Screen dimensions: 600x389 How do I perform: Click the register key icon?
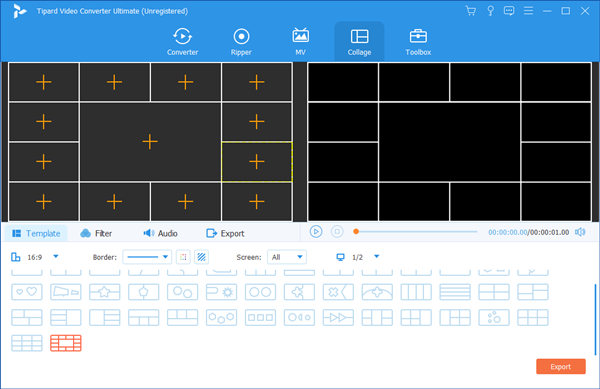tap(490, 11)
